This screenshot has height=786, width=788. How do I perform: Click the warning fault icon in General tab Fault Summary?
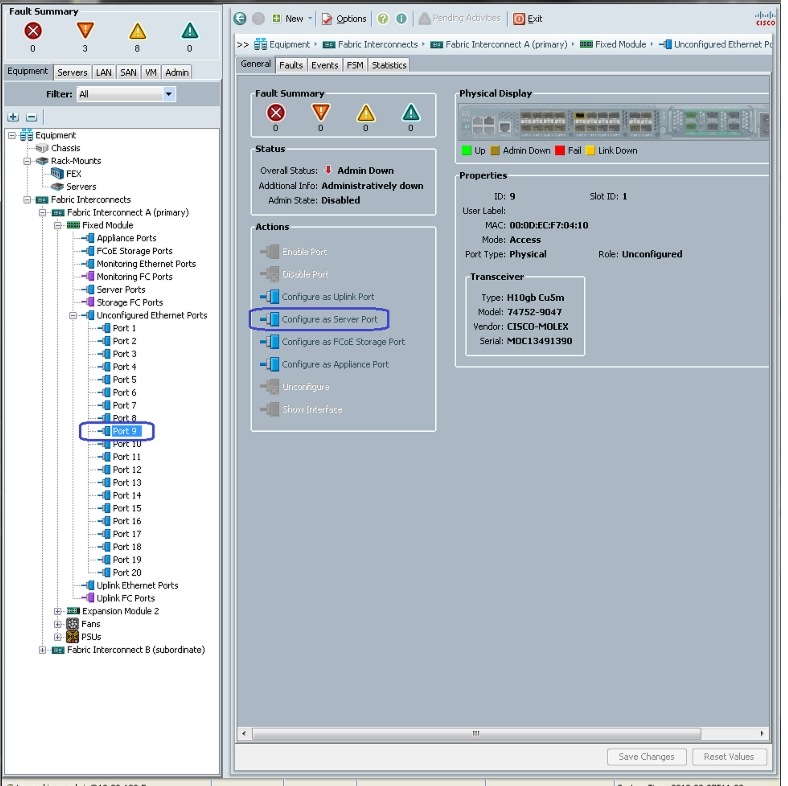(411, 113)
